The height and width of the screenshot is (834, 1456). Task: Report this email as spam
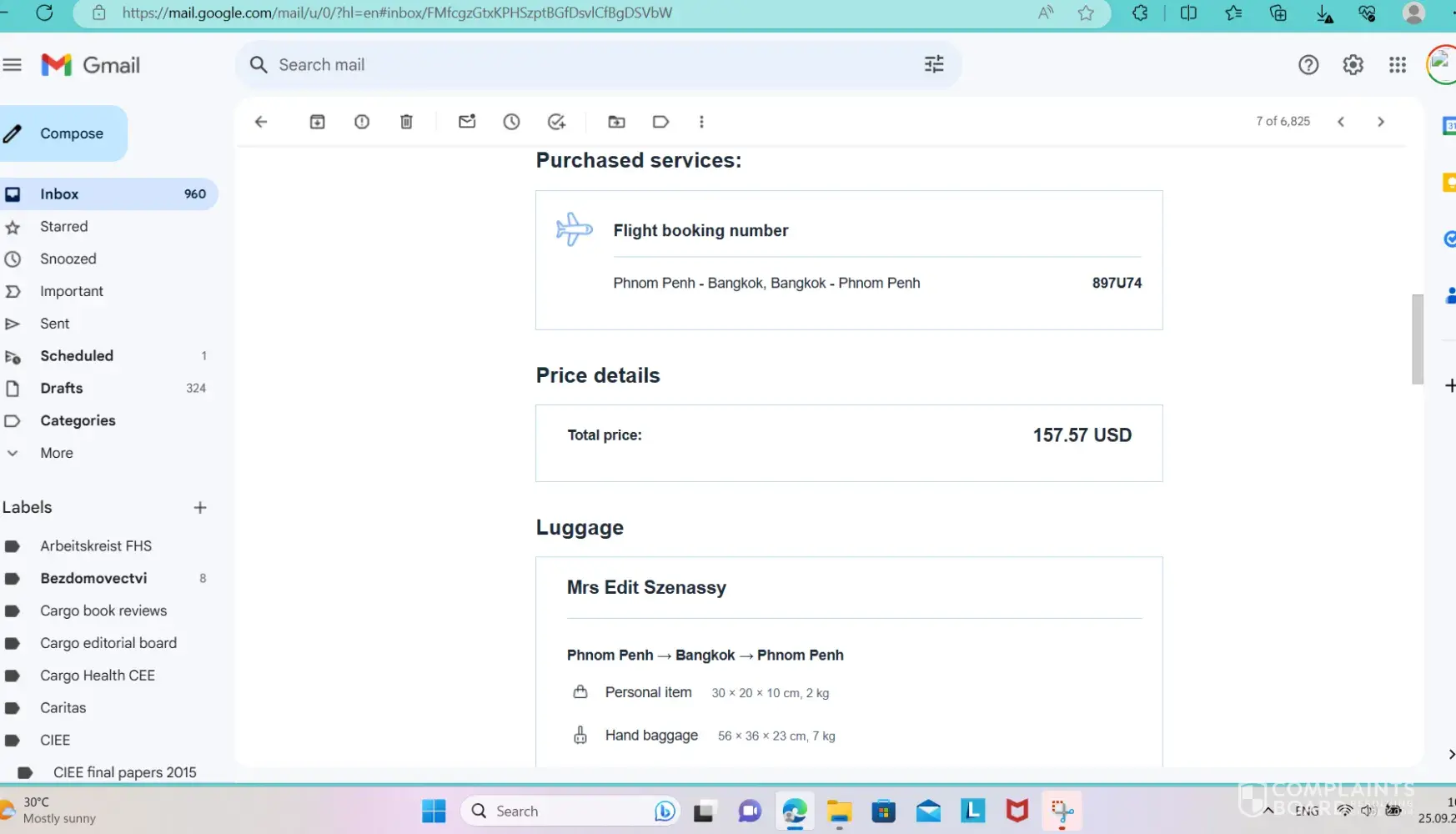(x=362, y=122)
